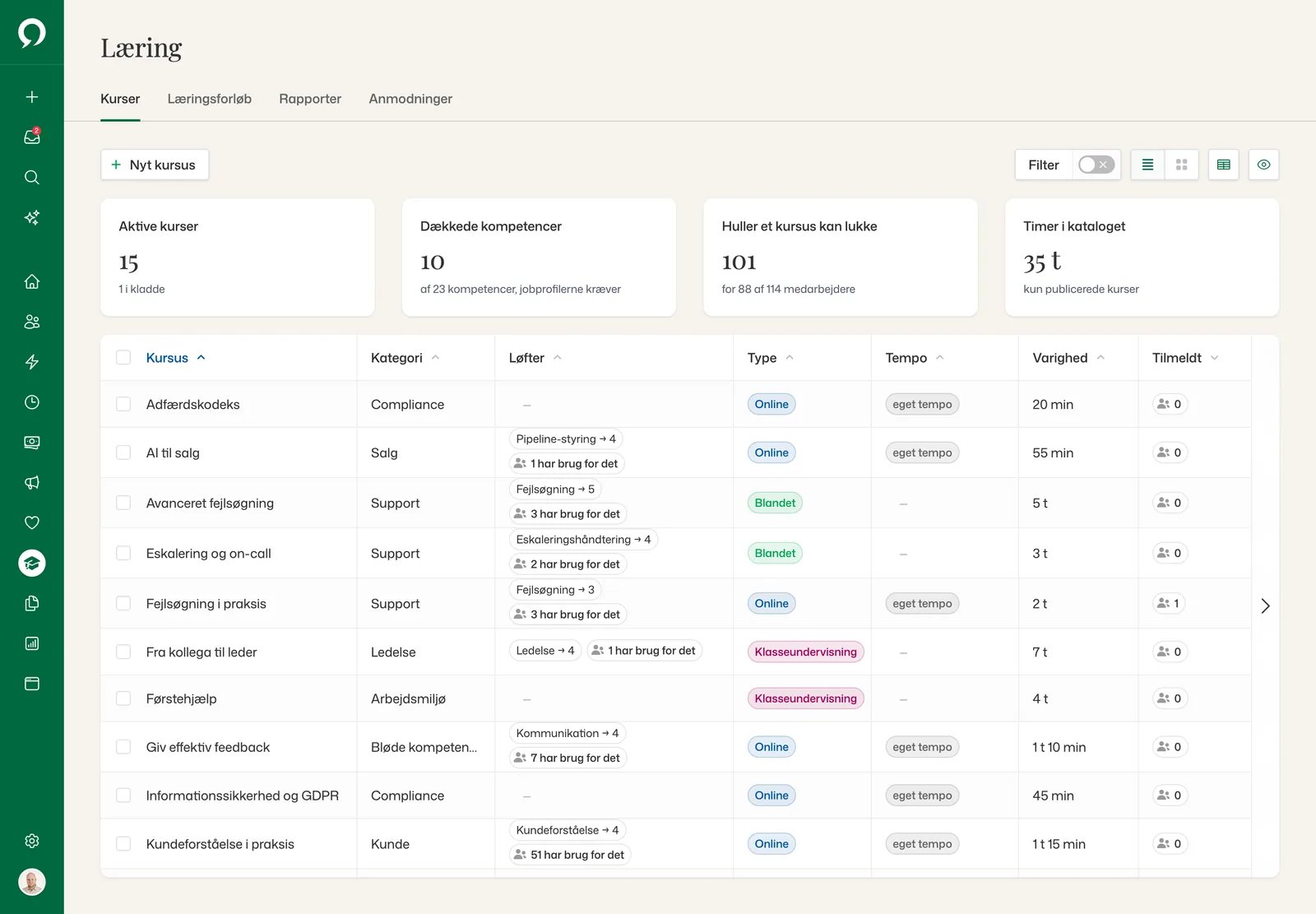
Task: Switch to the Rapporter tab
Action: coord(310,99)
